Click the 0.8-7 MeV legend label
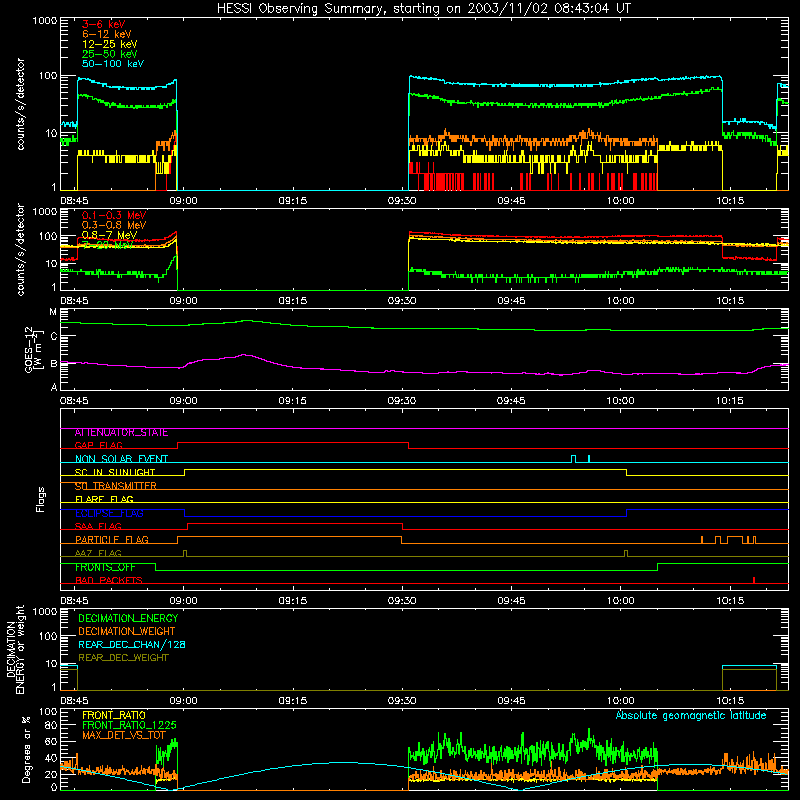Screen dimensions: 800x800 (109, 235)
